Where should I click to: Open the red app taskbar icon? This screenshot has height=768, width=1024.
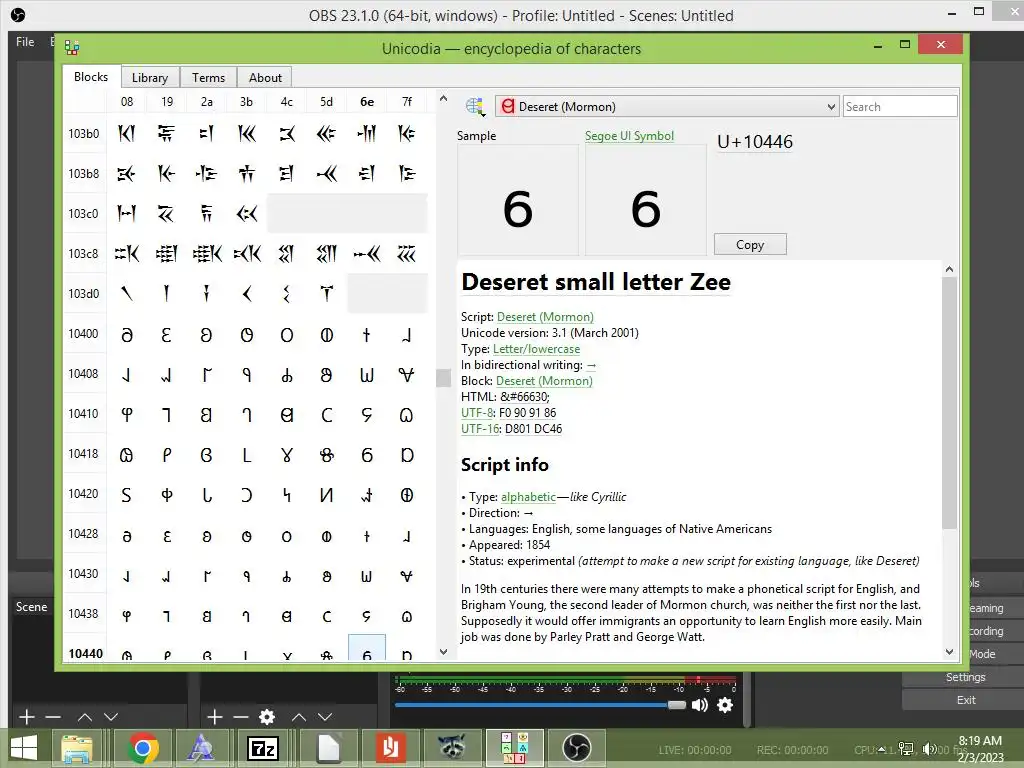pyautogui.click(x=391, y=748)
